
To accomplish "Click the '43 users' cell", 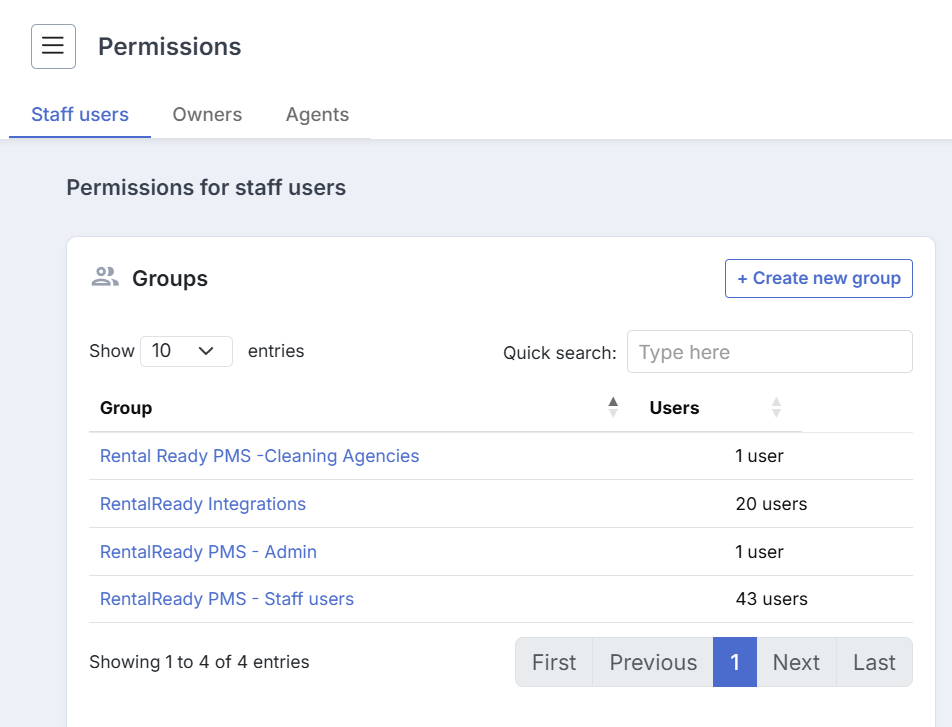I will coord(772,599).
